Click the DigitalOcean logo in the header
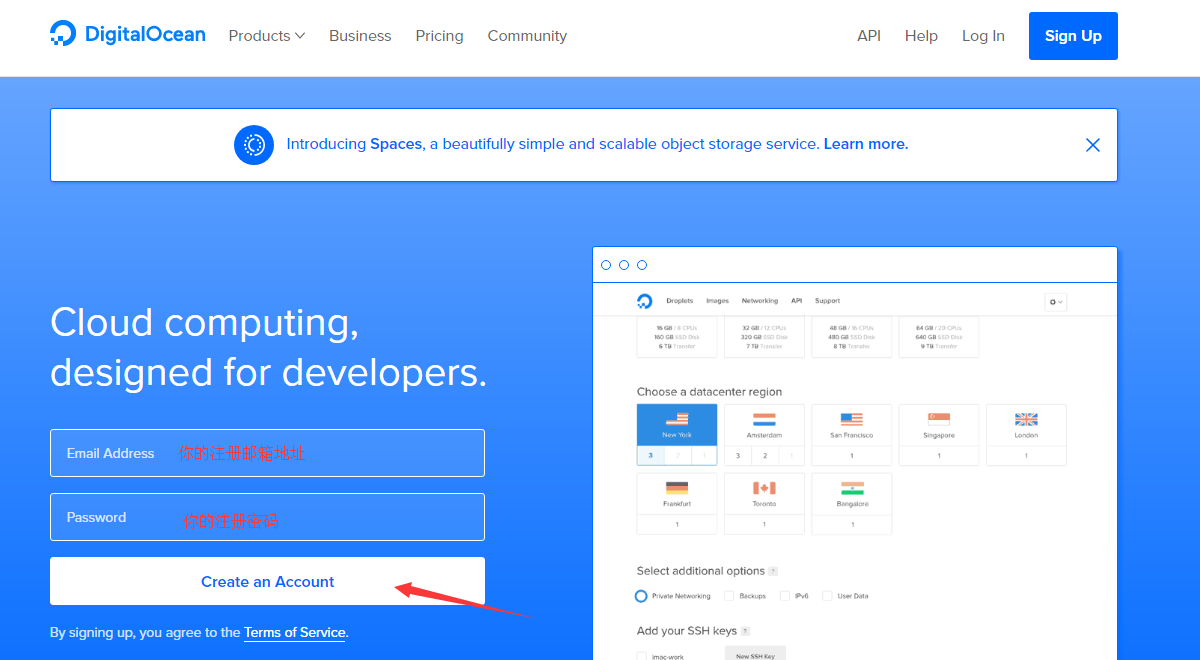 [128, 35]
